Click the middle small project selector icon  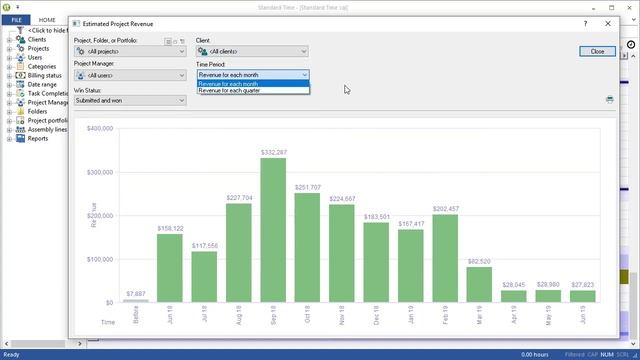pos(176,41)
